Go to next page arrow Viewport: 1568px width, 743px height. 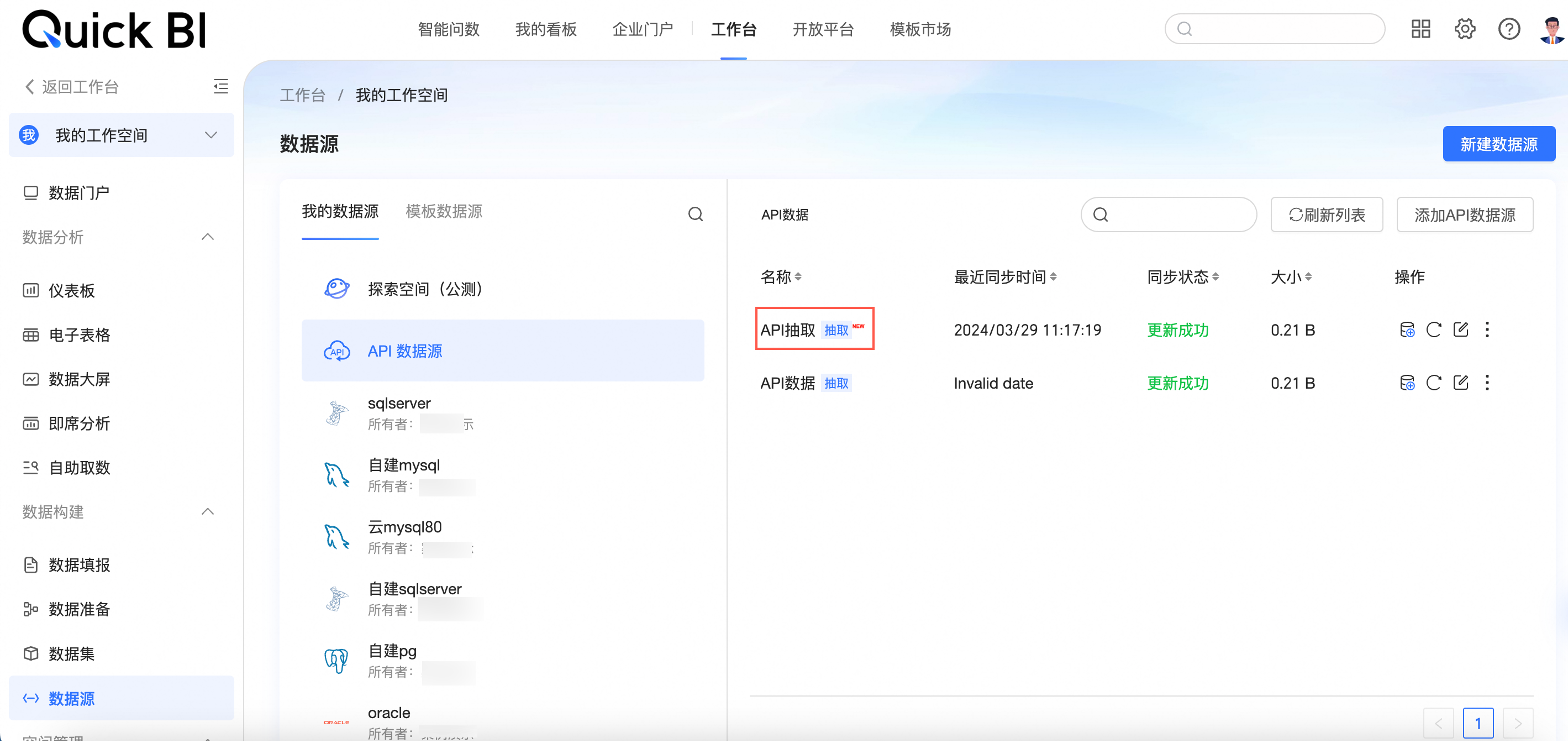tap(1518, 724)
